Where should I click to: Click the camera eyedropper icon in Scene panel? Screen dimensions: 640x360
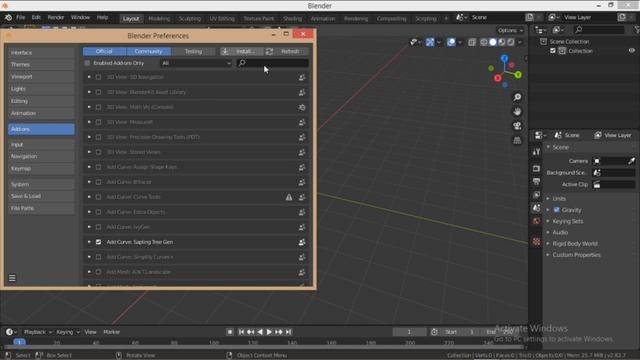631,161
